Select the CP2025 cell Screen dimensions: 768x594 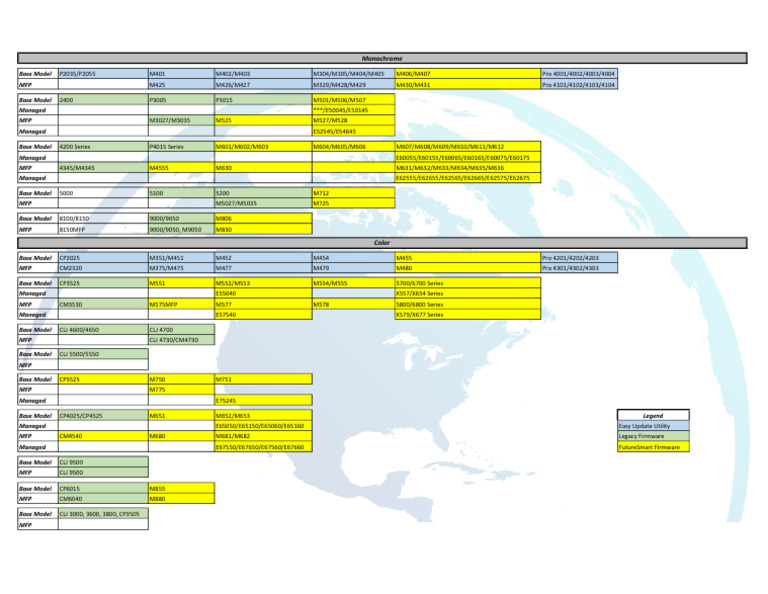point(103,258)
